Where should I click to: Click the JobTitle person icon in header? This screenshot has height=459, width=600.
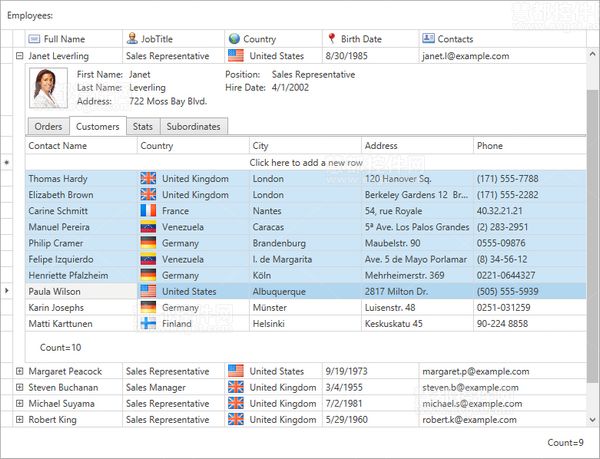pos(132,38)
